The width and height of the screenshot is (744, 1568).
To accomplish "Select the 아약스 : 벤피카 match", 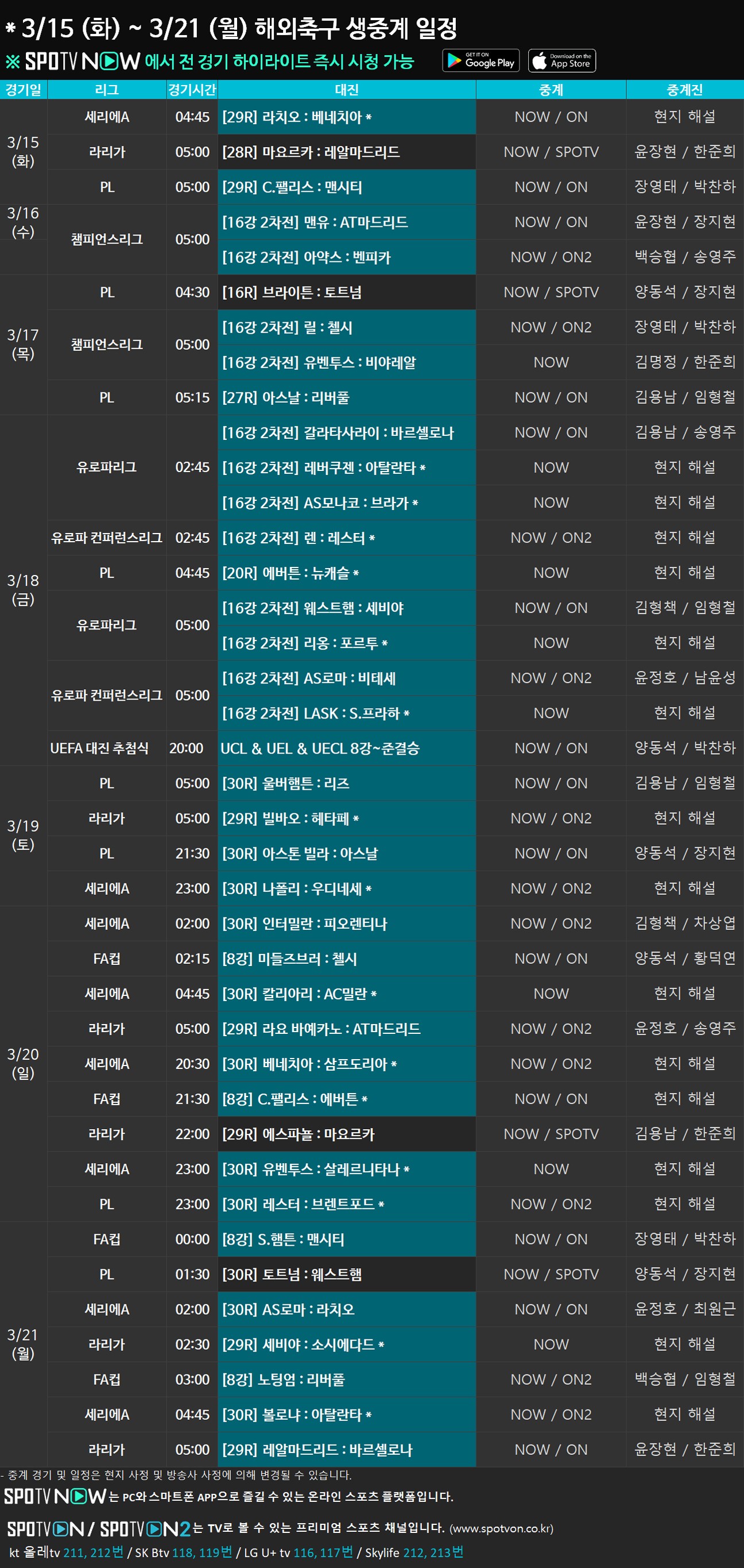I will click(x=347, y=257).
